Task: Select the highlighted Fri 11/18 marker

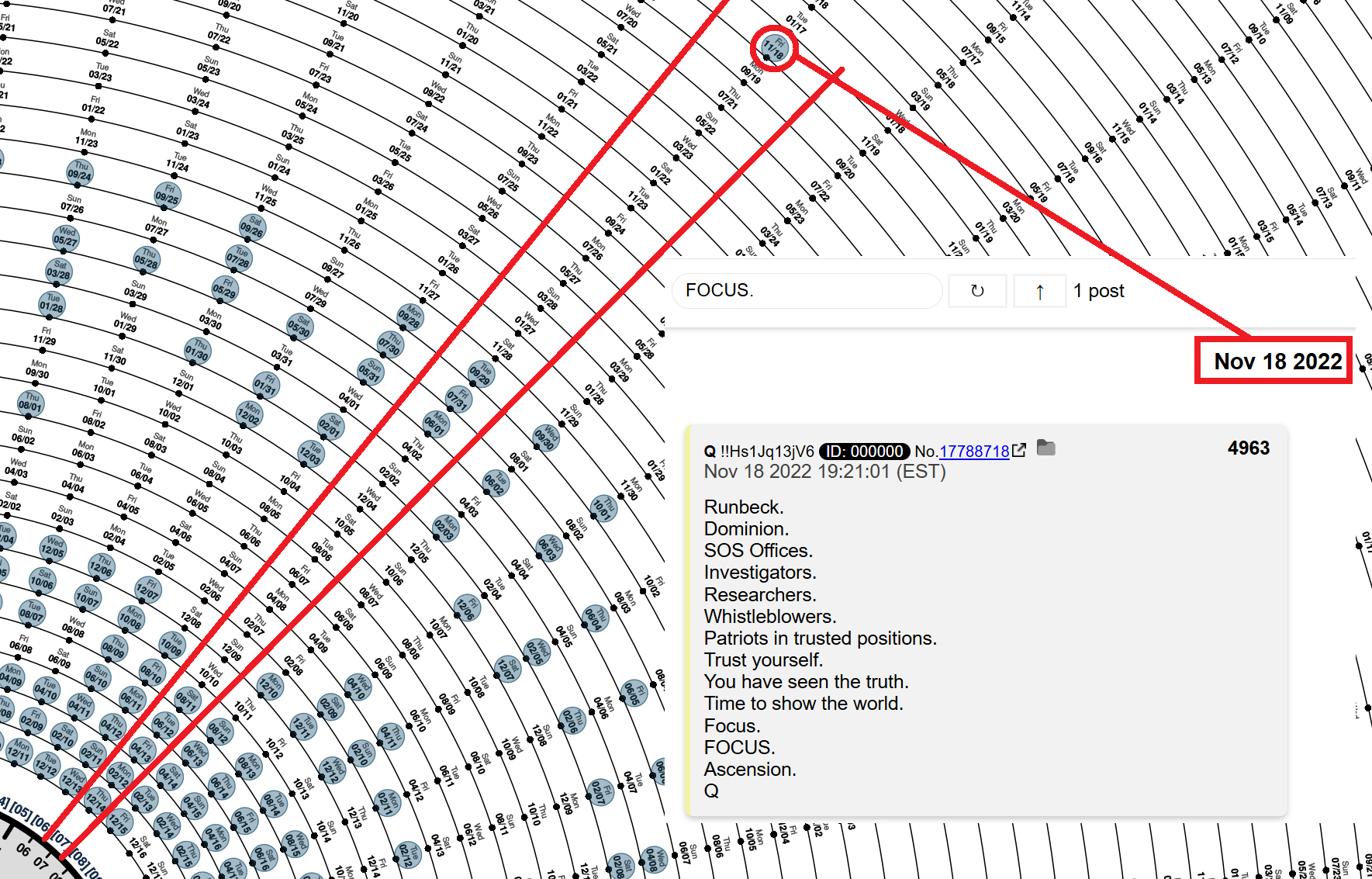Action: (x=775, y=48)
